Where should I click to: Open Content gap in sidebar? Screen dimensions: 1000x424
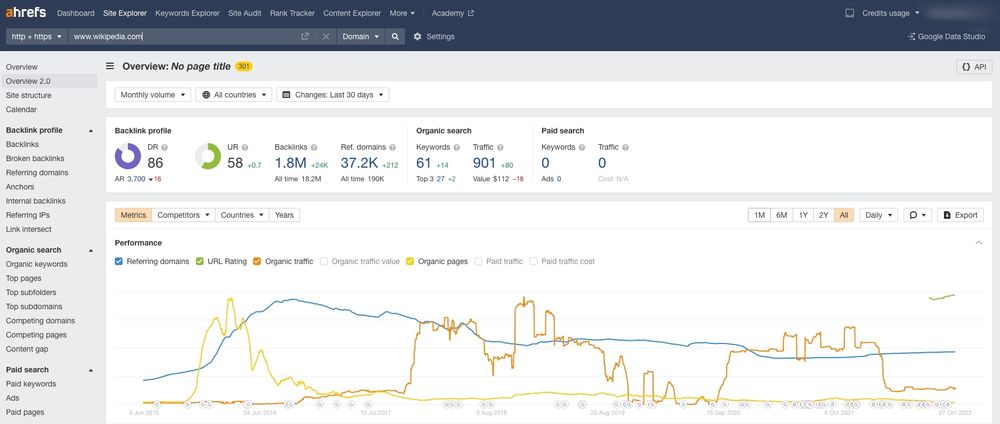tap(26, 349)
